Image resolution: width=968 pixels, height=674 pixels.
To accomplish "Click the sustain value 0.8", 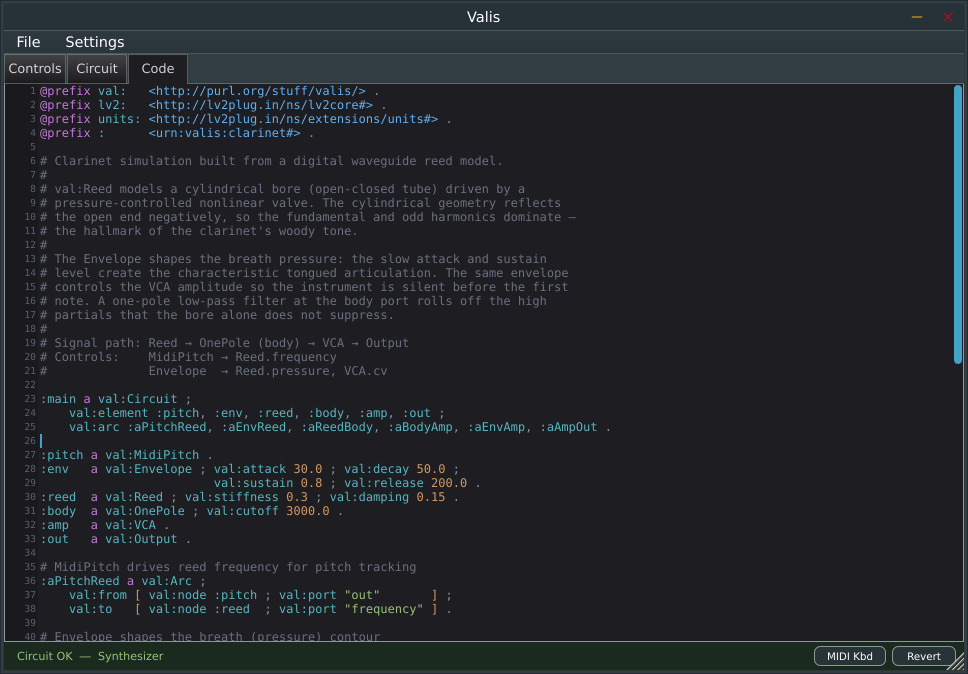I will tap(311, 483).
